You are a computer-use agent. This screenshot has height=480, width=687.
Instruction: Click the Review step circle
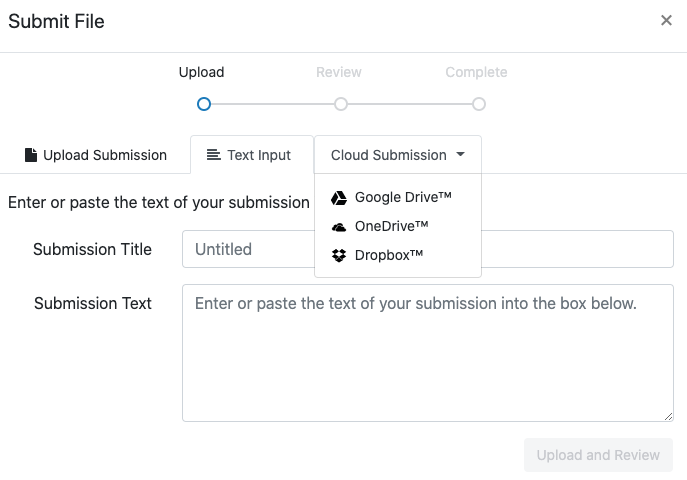click(x=341, y=104)
